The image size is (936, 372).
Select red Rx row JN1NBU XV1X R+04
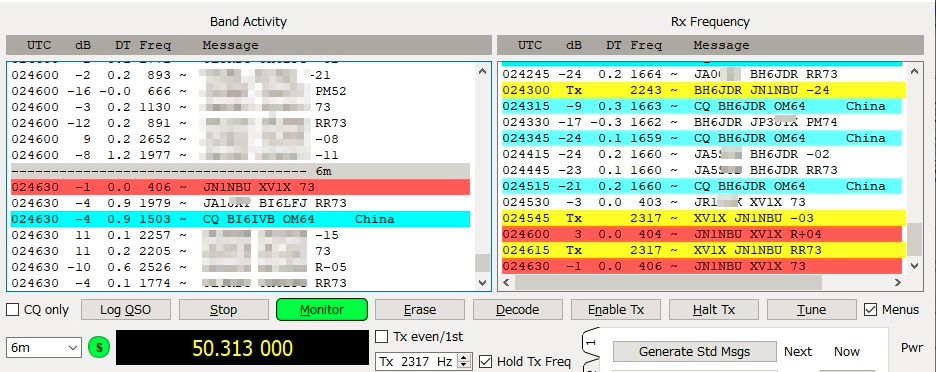coord(701,234)
